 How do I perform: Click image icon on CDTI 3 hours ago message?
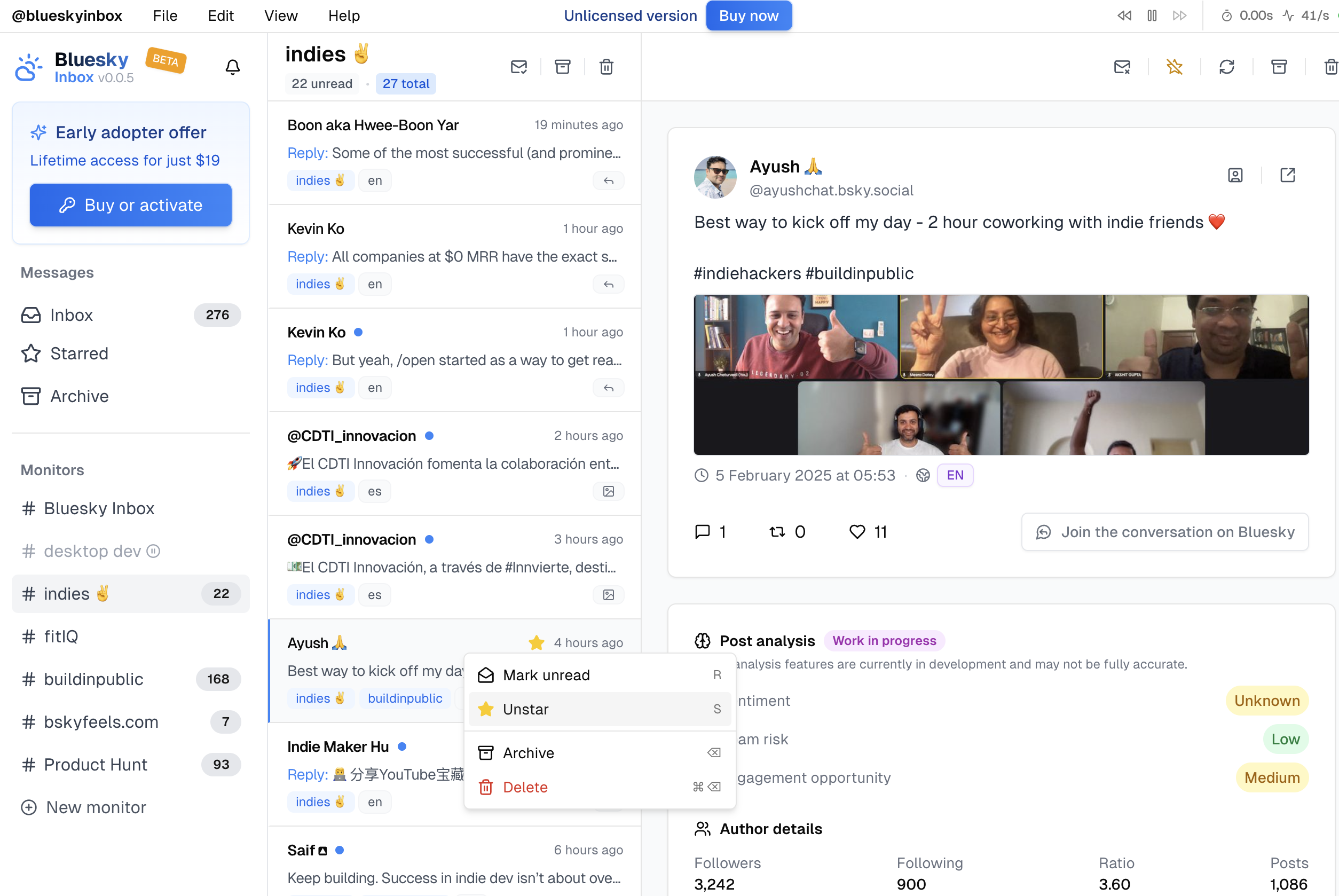click(609, 595)
